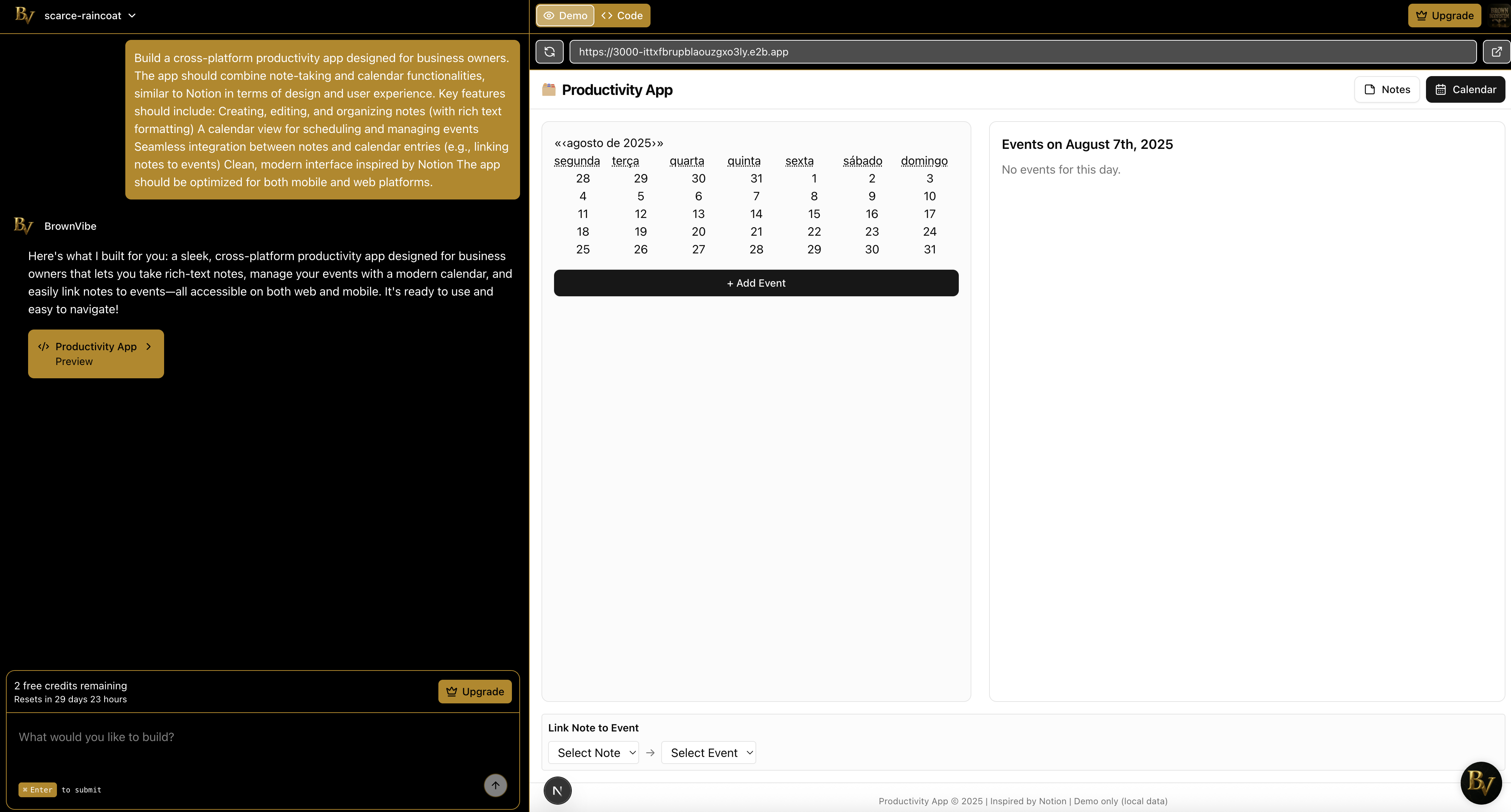1511x812 pixels.
Task: Open the Notes tab
Action: click(x=1387, y=90)
